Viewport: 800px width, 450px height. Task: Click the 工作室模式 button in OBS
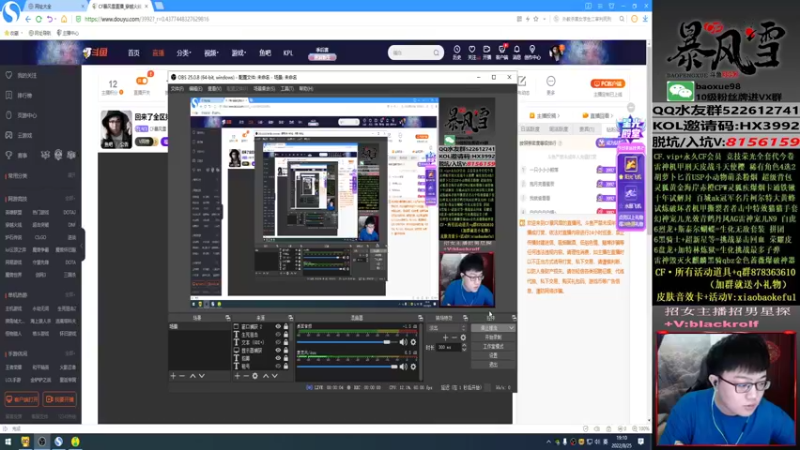click(x=493, y=346)
